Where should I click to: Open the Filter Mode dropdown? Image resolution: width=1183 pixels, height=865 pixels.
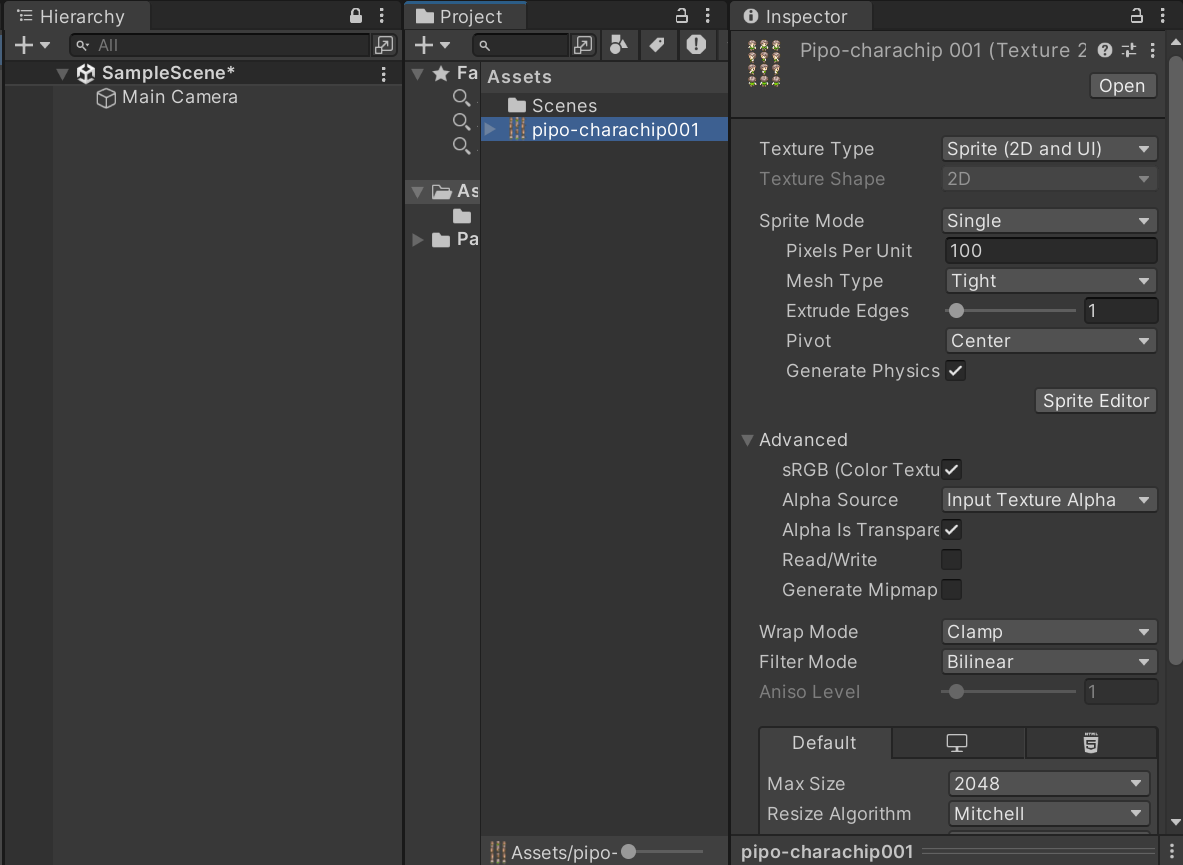[x=1049, y=662]
